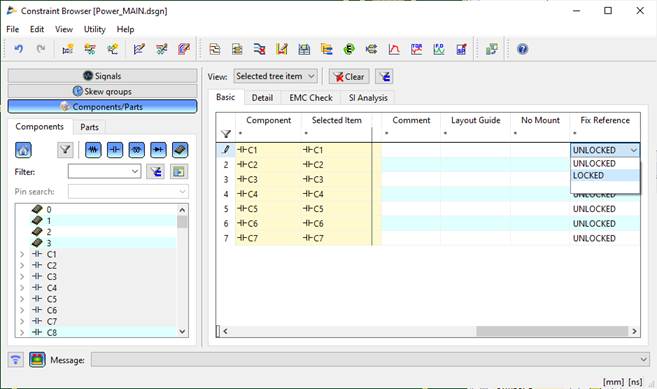Switch to the EMC Check tab

(311, 98)
